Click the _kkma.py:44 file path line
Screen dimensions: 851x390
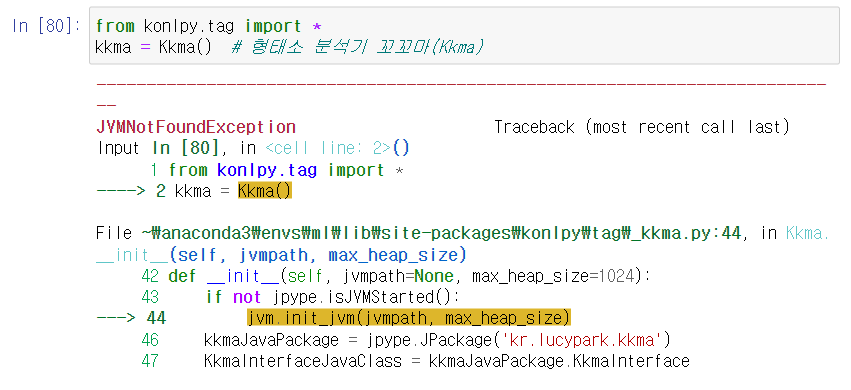coord(462,233)
